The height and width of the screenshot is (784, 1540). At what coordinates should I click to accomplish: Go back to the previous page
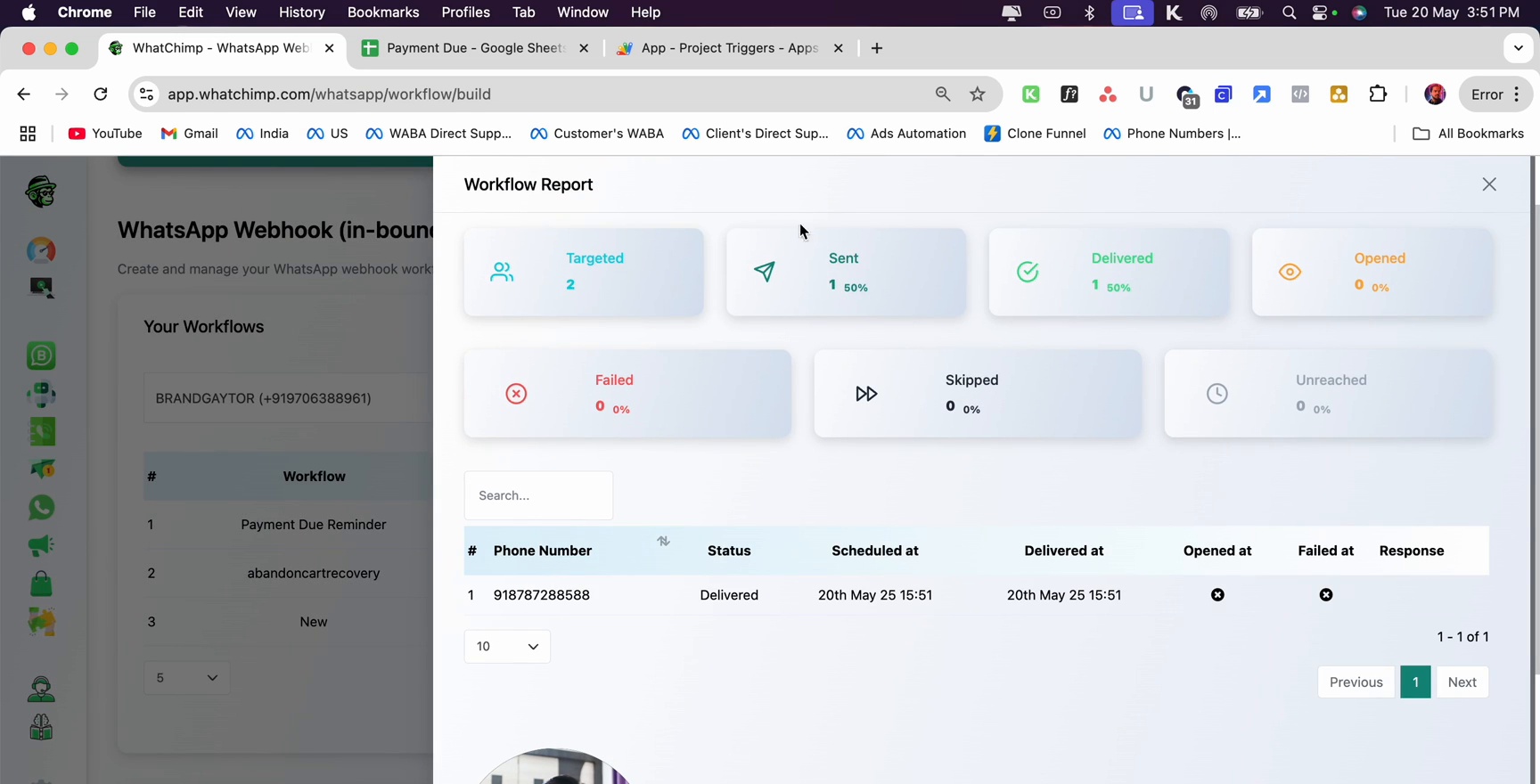(24, 94)
